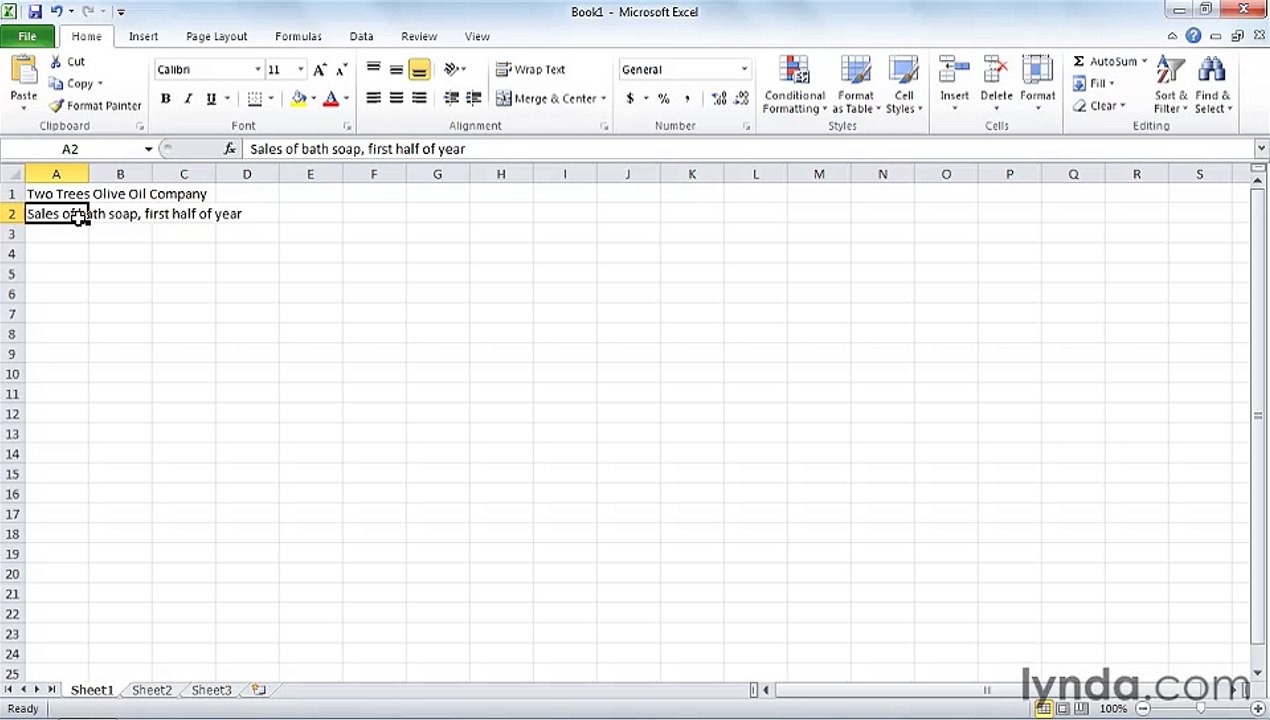Click the Insert Function fx icon
This screenshot has width=1270, height=720.
pyautogui.click(x=230, y=149)
